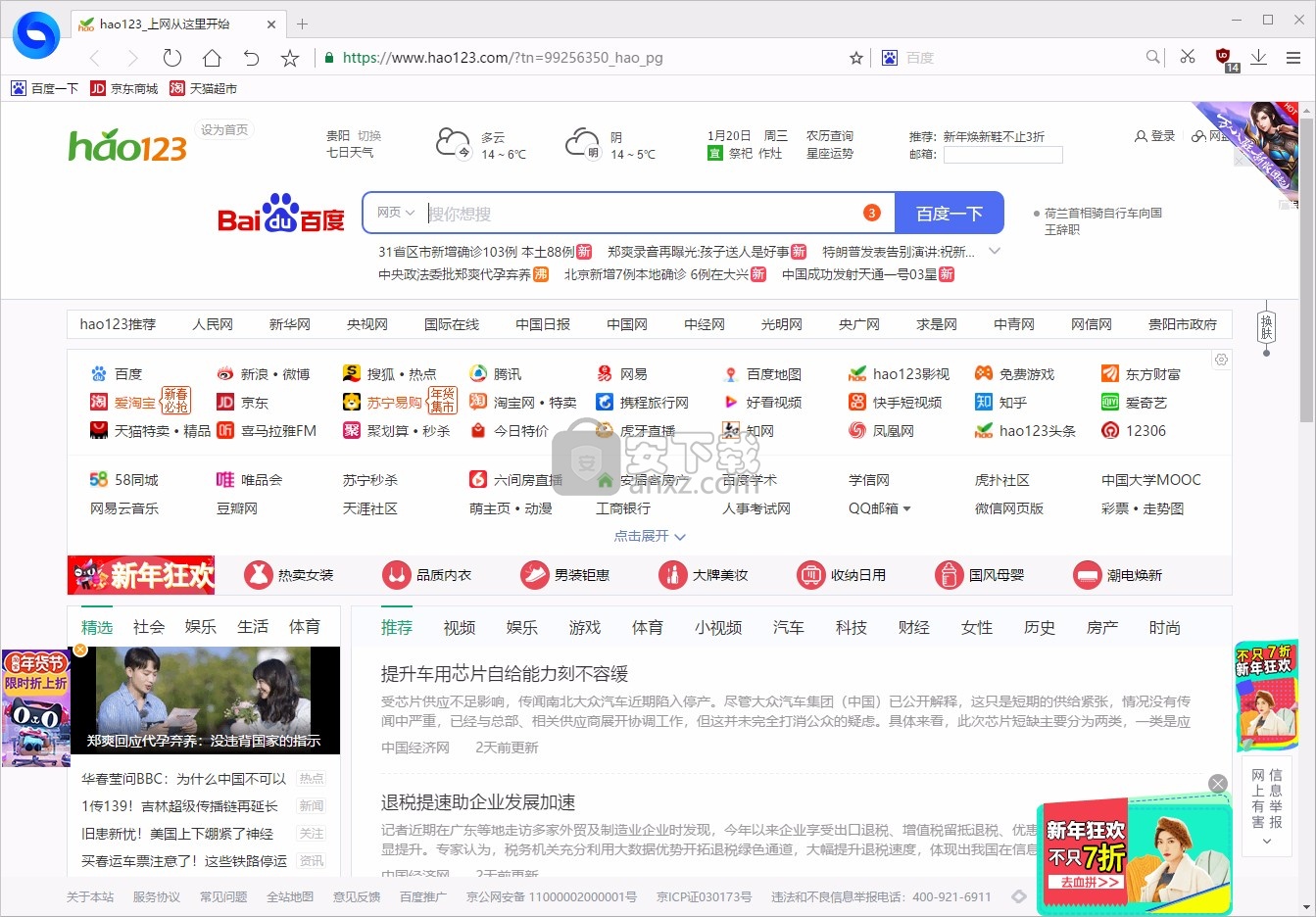Viewport: 1316px width, 917px height.
Task: Click the 腾讯 site icon
Action: (x=478, y=373)
